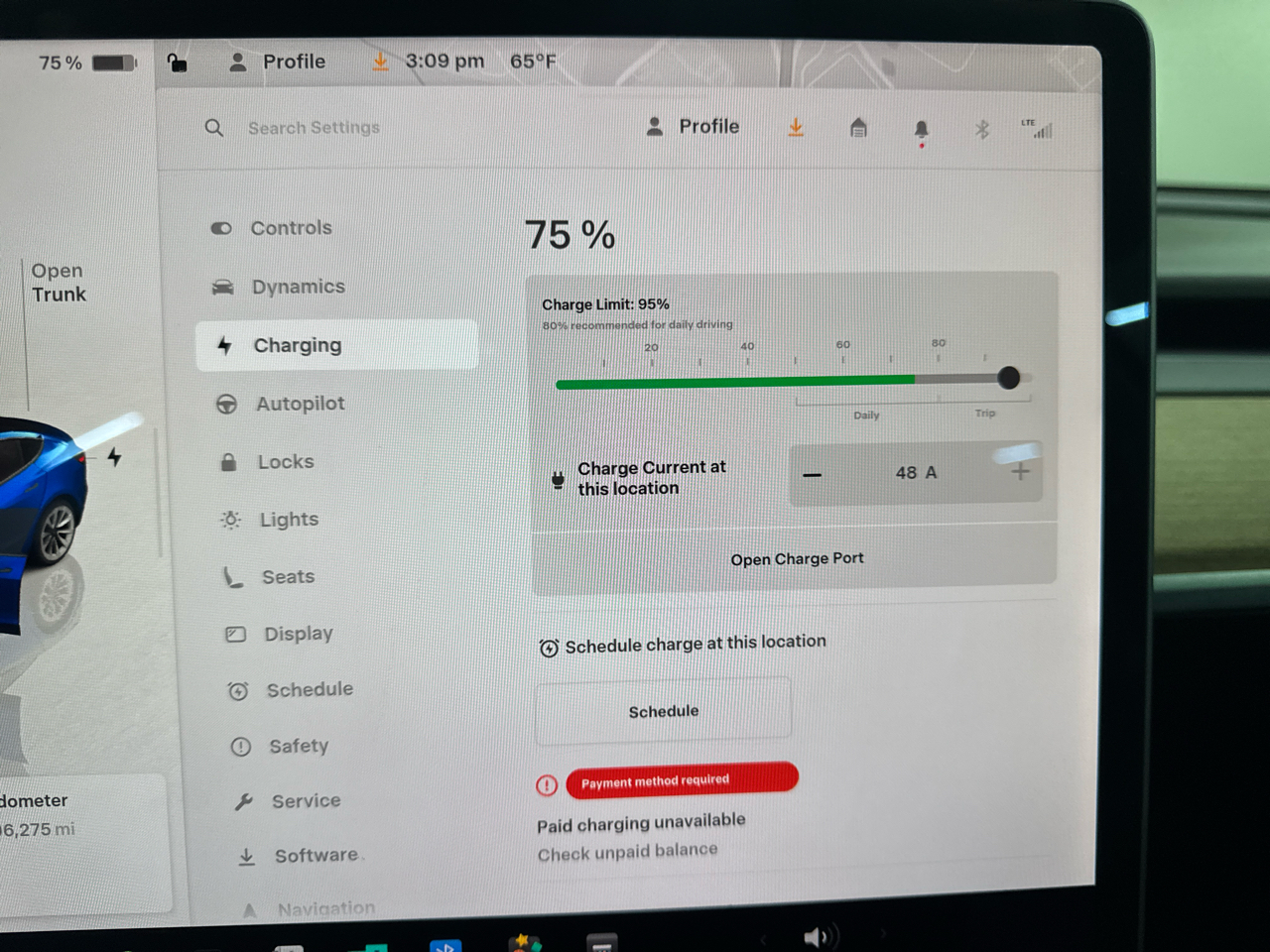This screenshot has width=1270, height=952.
Task: Tap the Bluetooth icon
Action: [x=981, y=129]
